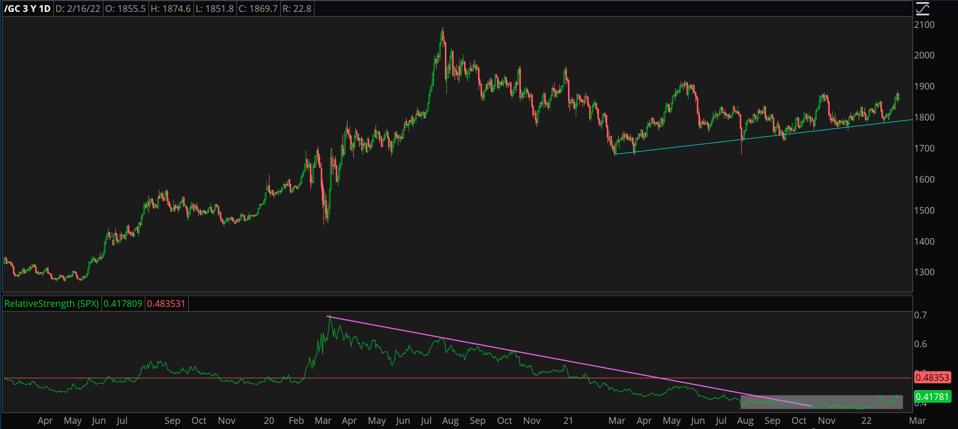Click the green 0.41781 value bubble
958x429 pixels.
(x=932, y=398)
